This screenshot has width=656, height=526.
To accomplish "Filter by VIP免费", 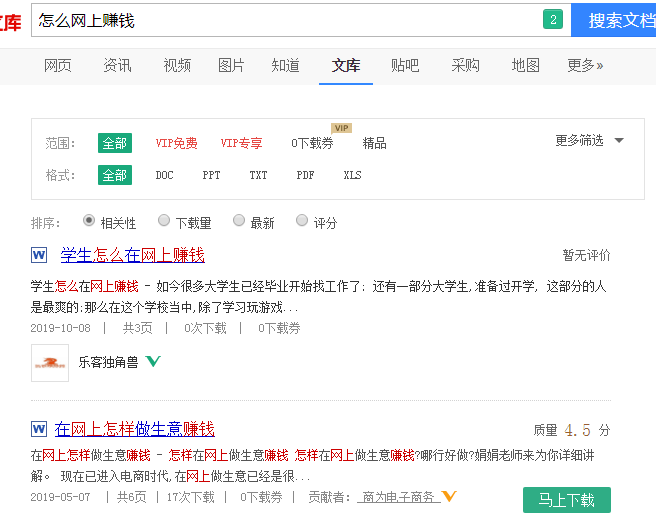I will (x=177, y=143).
